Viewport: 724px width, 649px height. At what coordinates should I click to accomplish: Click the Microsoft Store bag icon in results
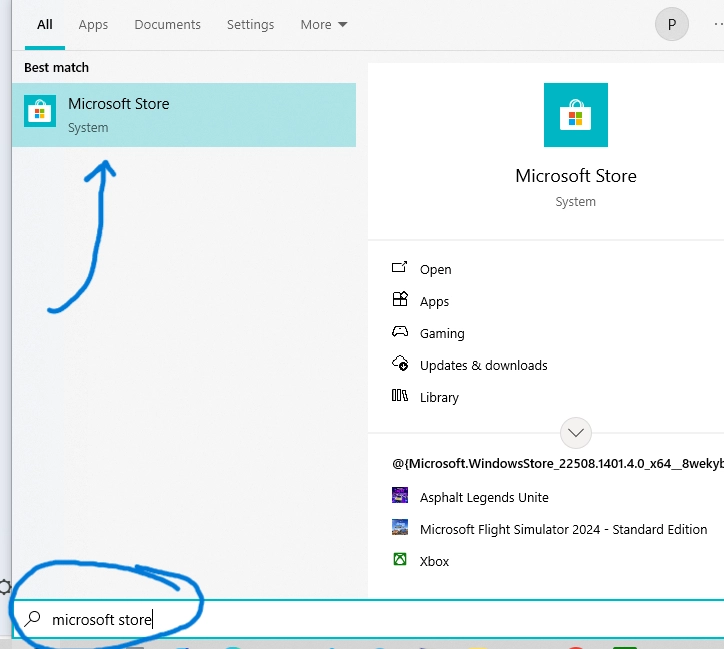(x=40, y=111)
